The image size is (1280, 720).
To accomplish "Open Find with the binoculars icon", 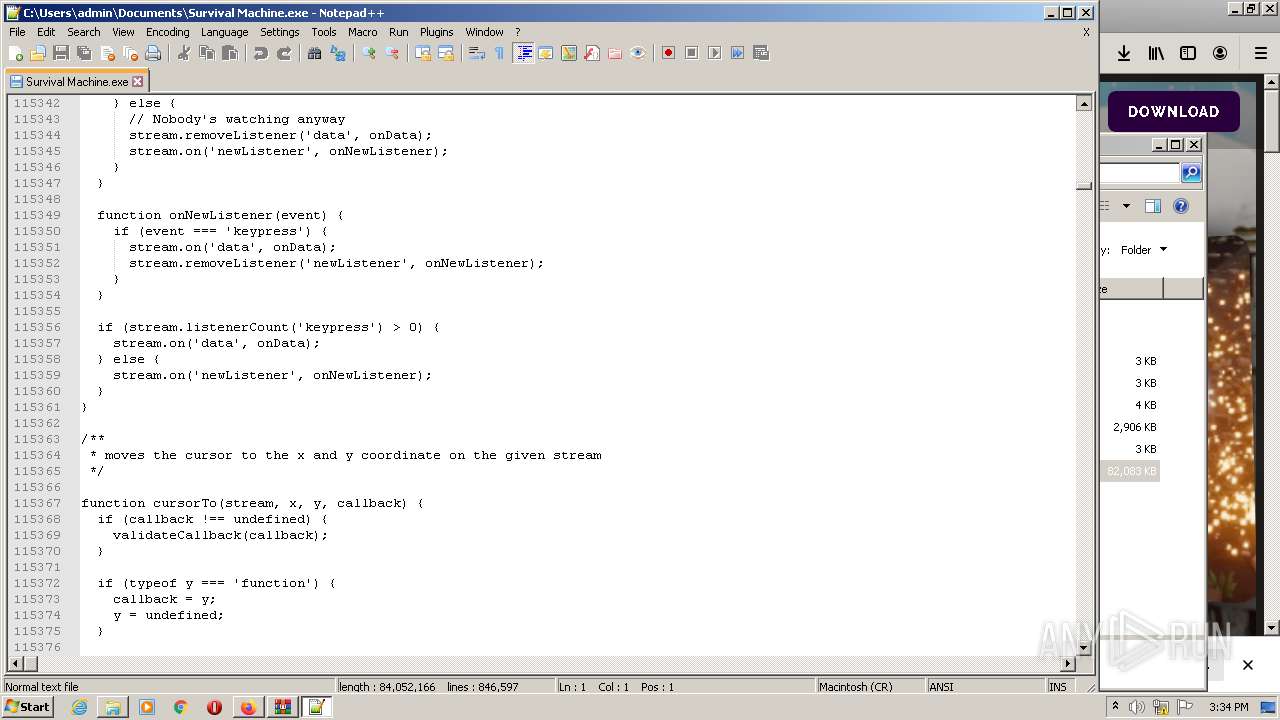I will pyautogui.click(x=315, y=53).
